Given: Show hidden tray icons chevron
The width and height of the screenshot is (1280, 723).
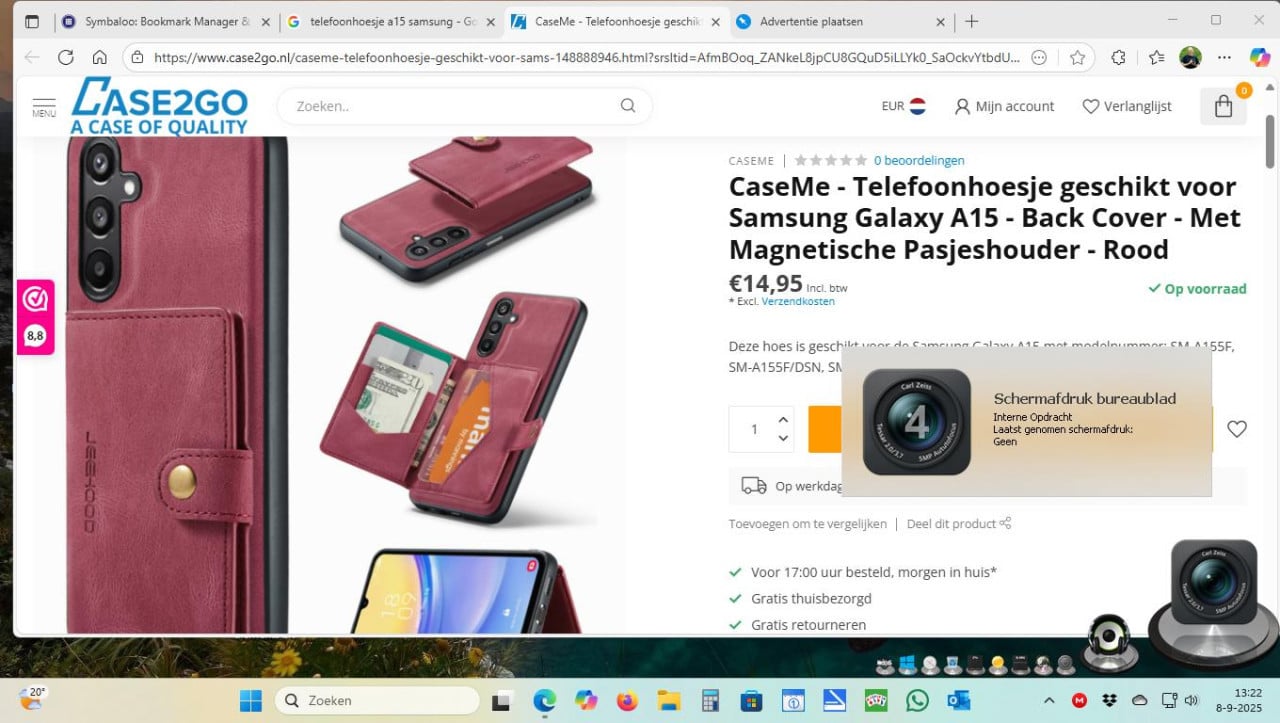Looking at the screenshot, I should point(1049,700).
